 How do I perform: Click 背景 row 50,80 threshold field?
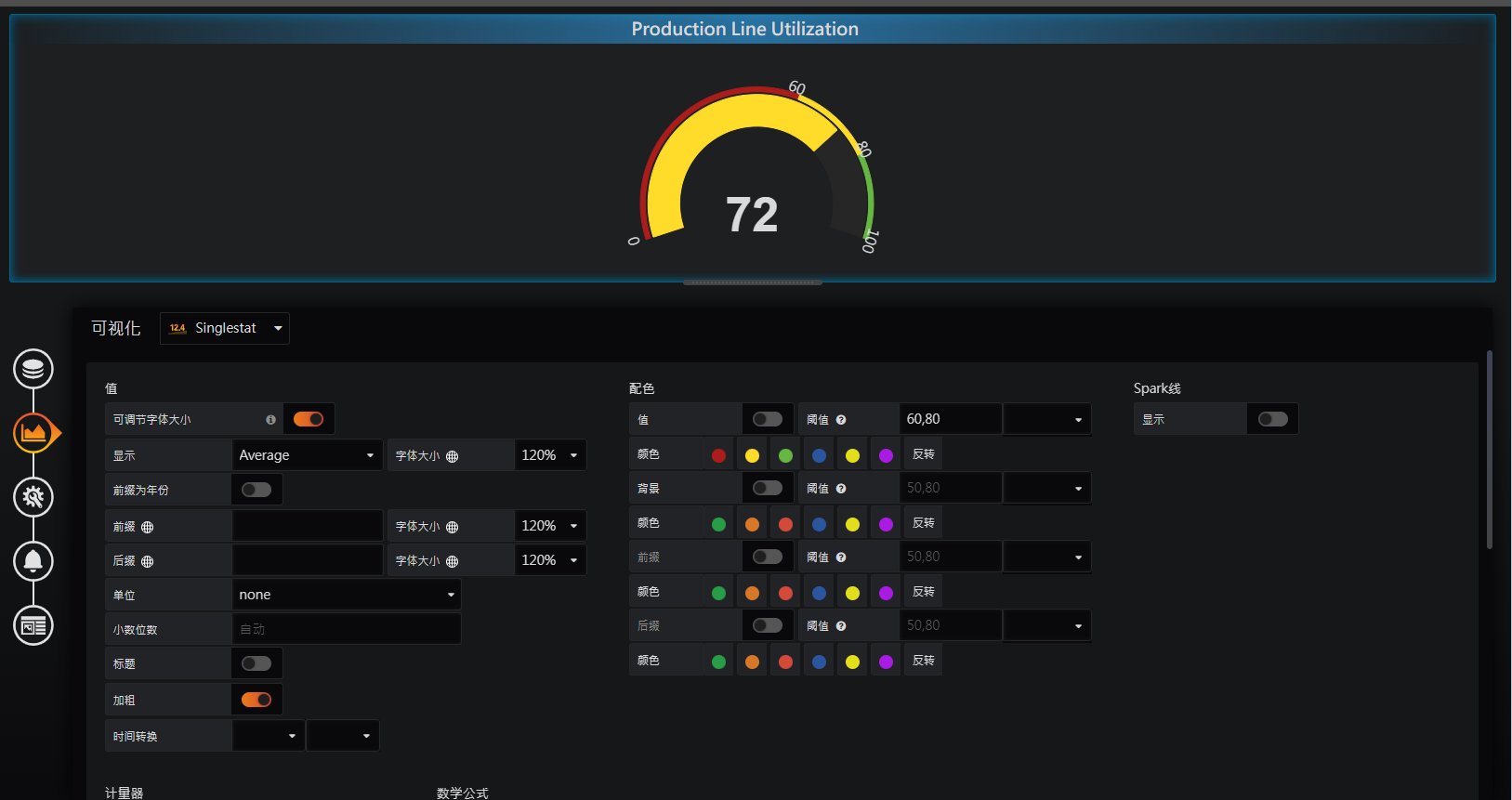[x=951, y=488]
